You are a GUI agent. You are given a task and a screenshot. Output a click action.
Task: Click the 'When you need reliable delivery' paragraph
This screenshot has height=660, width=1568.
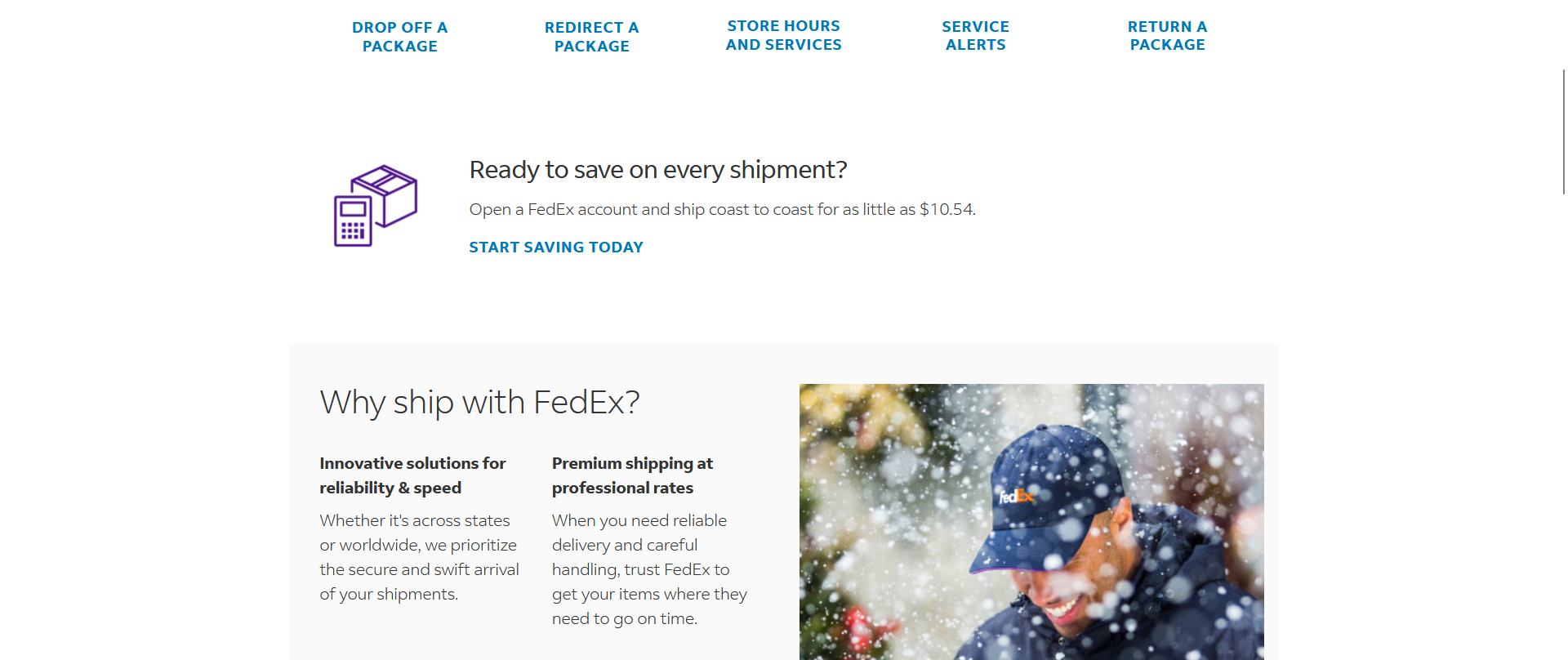point(649,569)
